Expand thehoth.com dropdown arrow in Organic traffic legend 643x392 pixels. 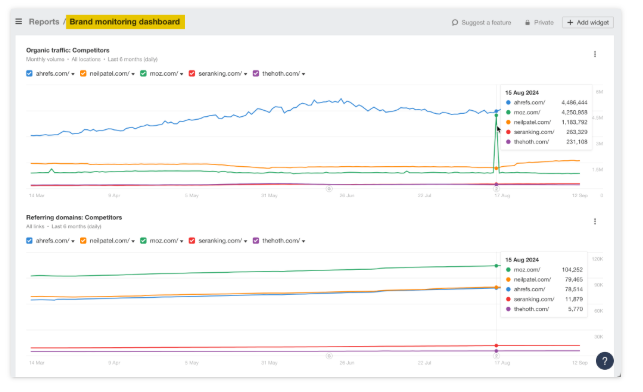coord(303,74)
